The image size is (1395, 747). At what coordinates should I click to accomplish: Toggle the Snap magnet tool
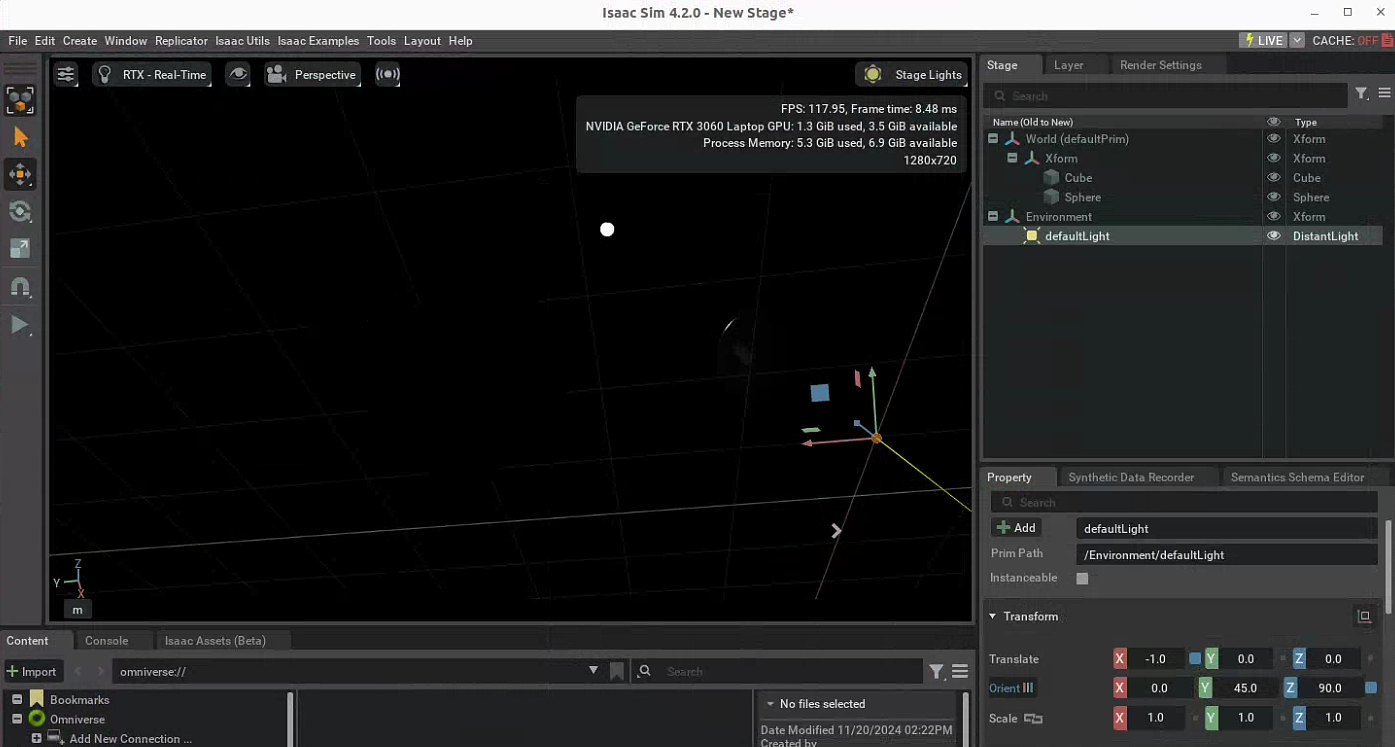[20, 287]
